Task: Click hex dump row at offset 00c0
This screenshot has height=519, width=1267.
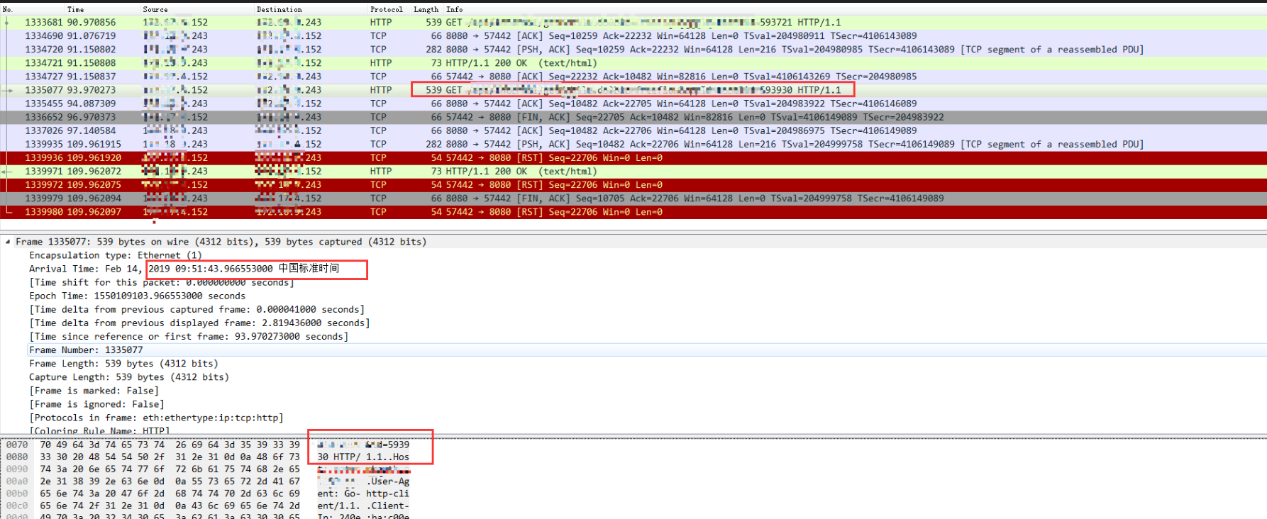Action: [207, 506]
